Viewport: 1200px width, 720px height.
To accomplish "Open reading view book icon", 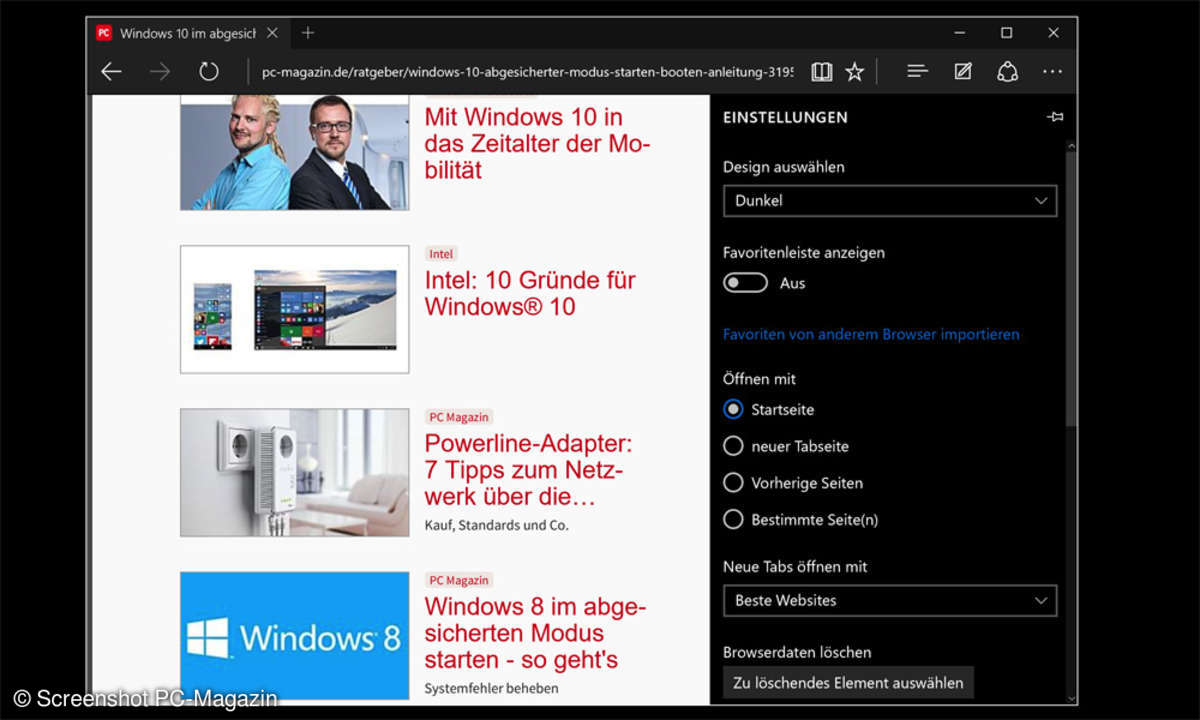I will [x=821, y=72].
